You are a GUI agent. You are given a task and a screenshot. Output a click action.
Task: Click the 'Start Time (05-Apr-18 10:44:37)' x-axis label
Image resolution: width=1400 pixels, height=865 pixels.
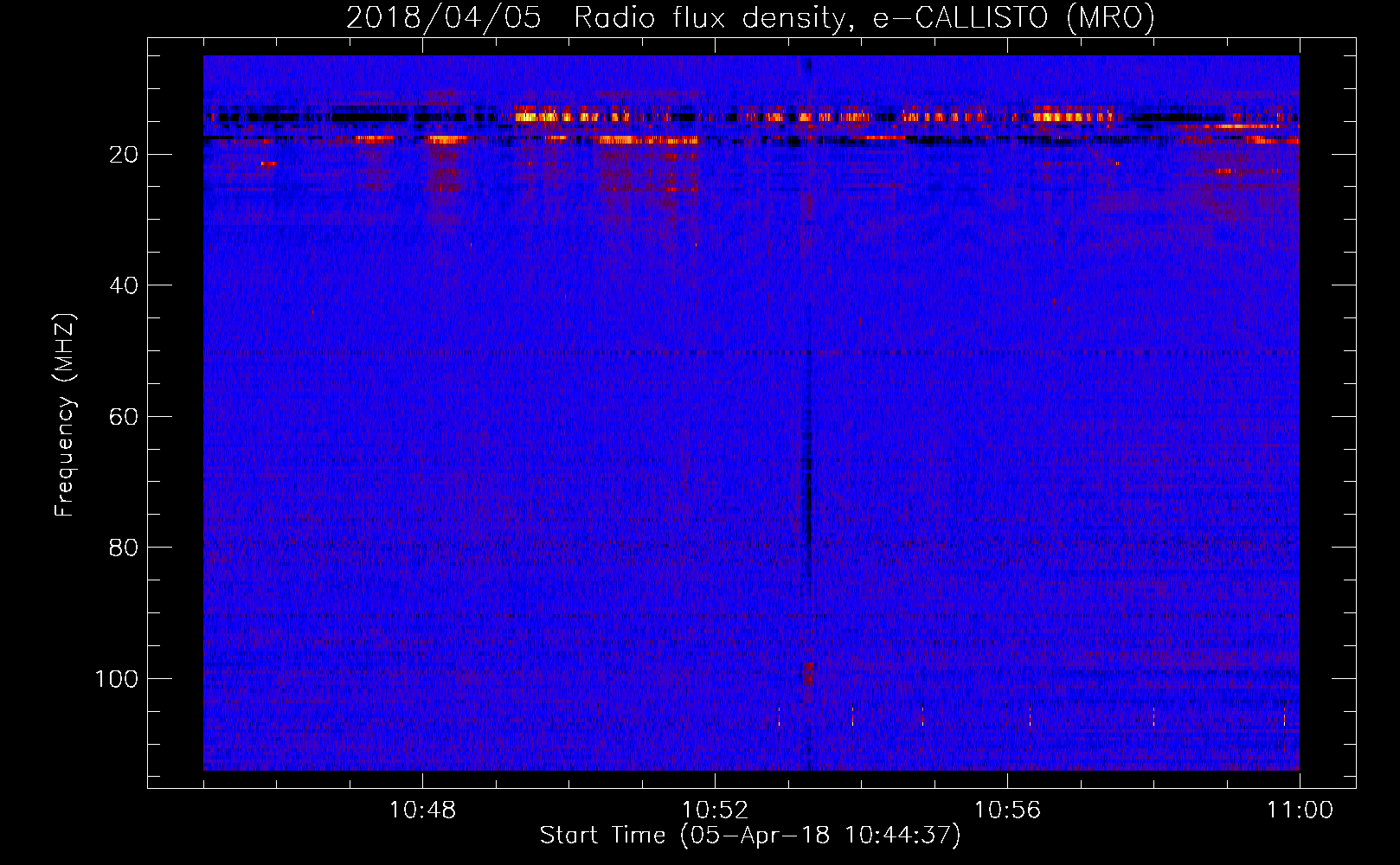pyautogui.click(x=750, y=836)
